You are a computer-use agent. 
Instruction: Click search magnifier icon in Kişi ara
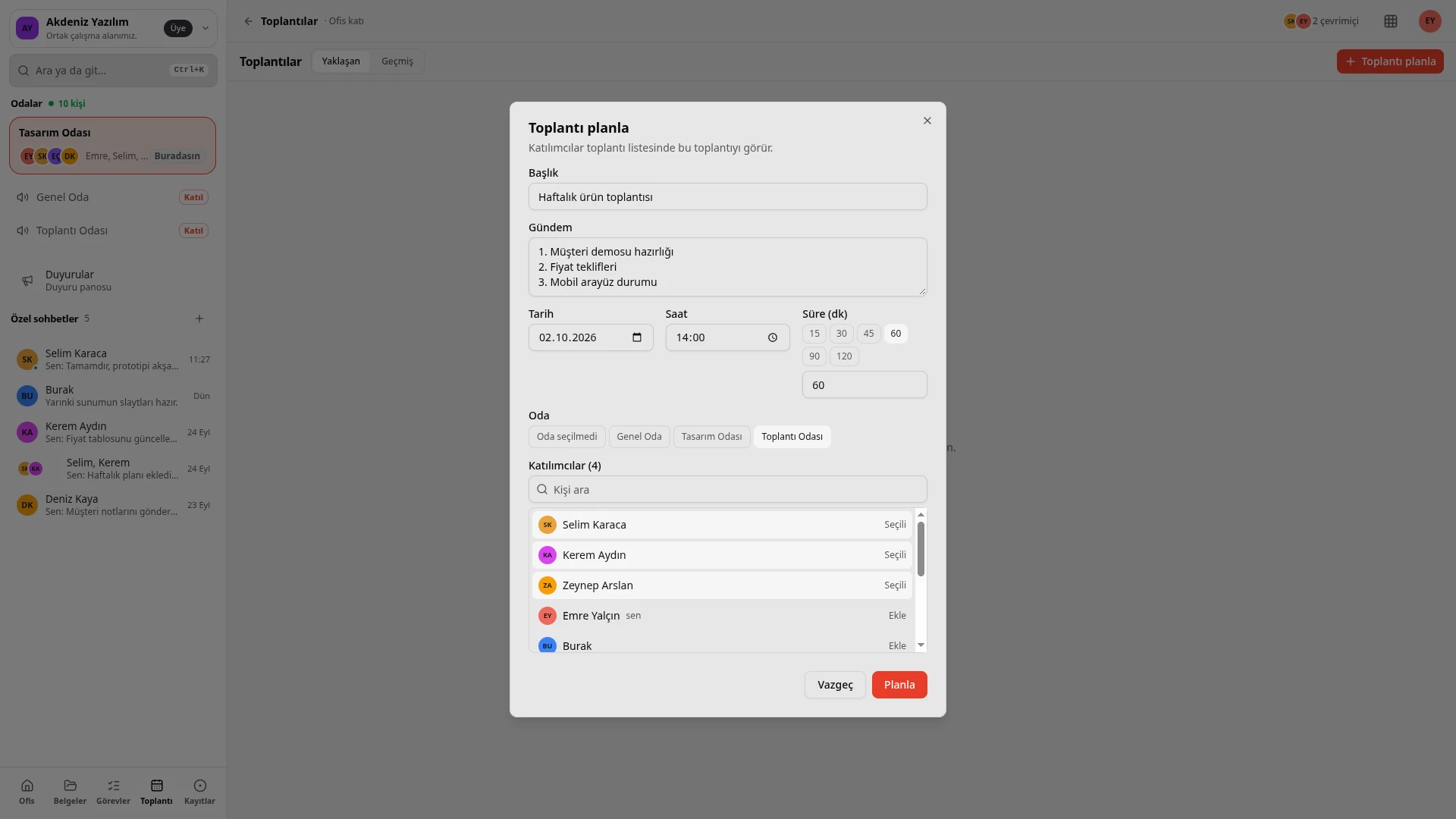click(542, 489)
